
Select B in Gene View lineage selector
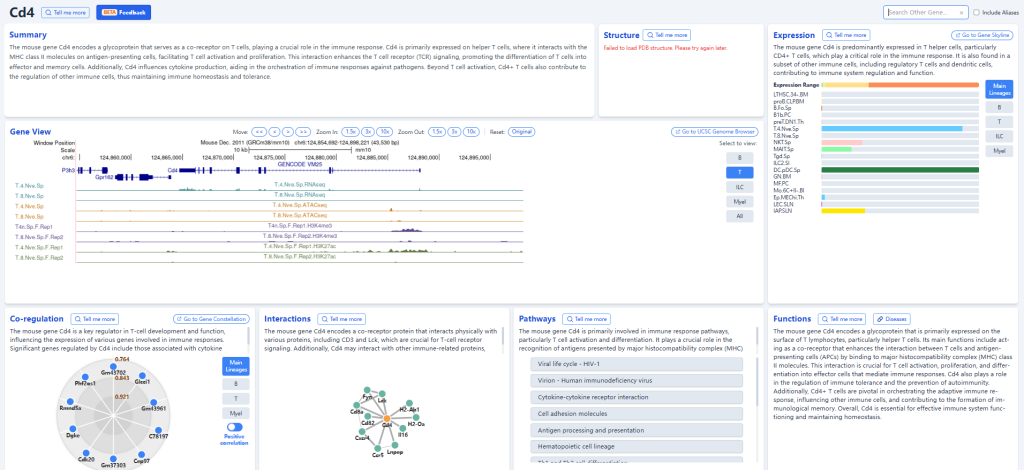[x=739, y=157]
